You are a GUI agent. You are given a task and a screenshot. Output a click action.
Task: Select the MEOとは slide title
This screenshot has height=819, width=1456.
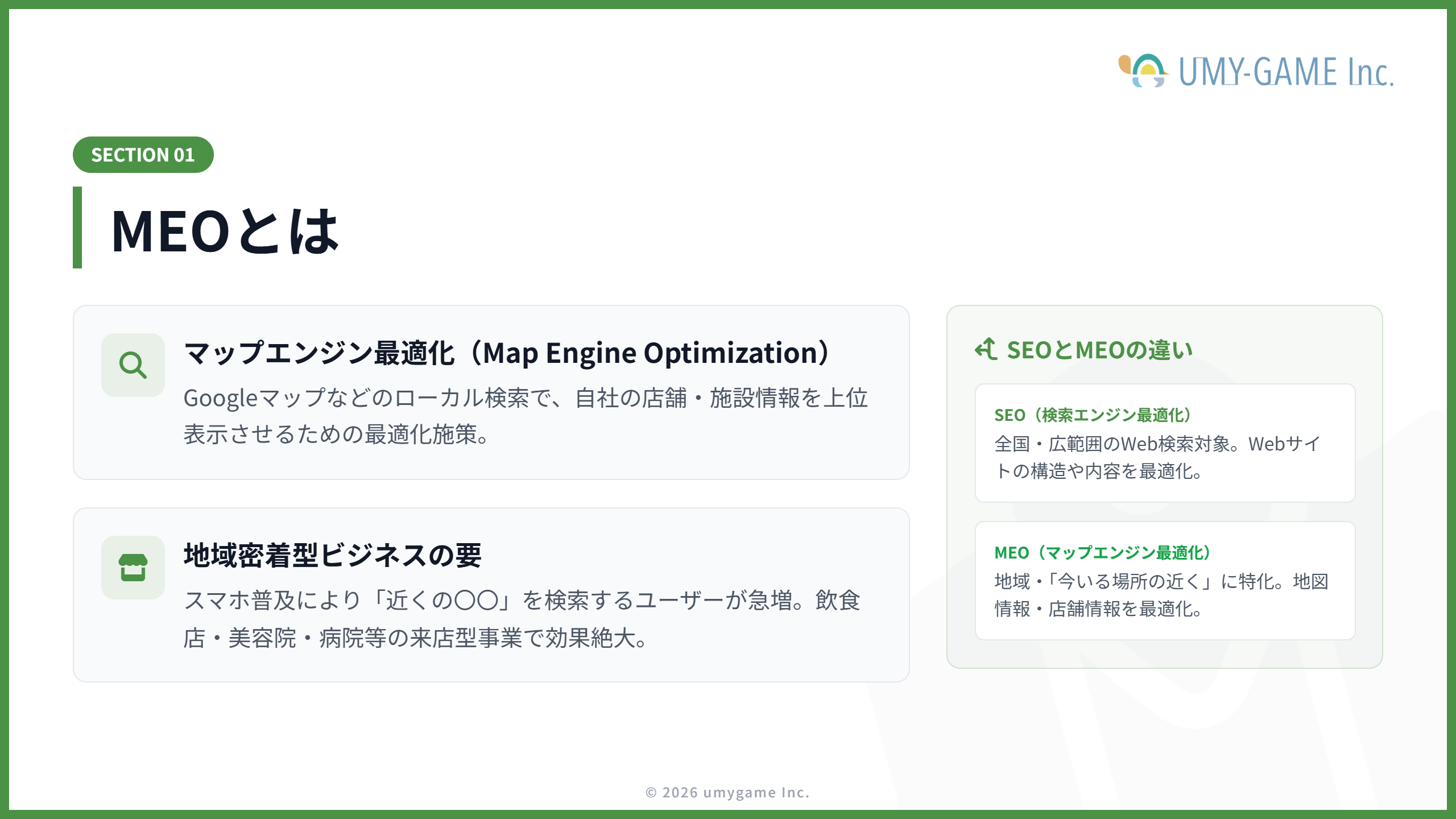coord(225,230)
